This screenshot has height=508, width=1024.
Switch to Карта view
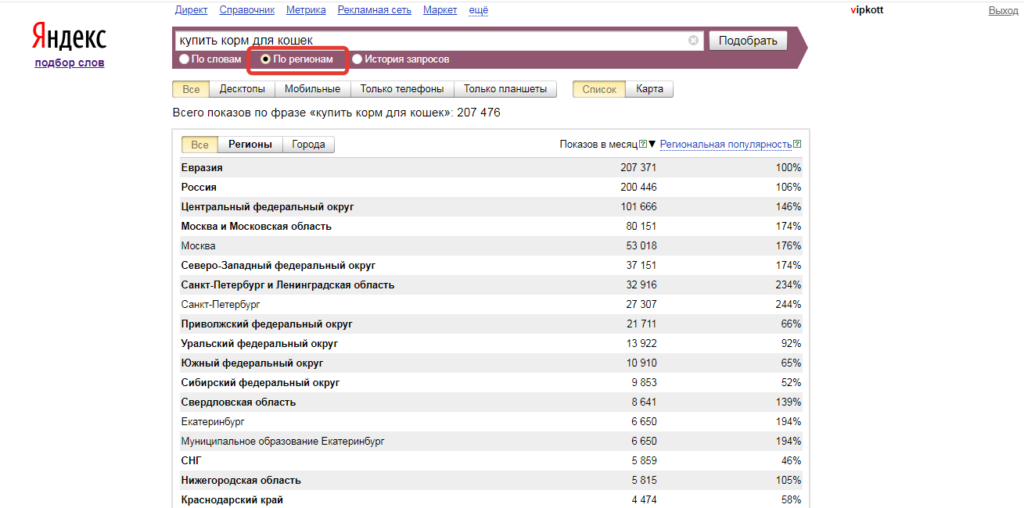click(x=649, y=89)
